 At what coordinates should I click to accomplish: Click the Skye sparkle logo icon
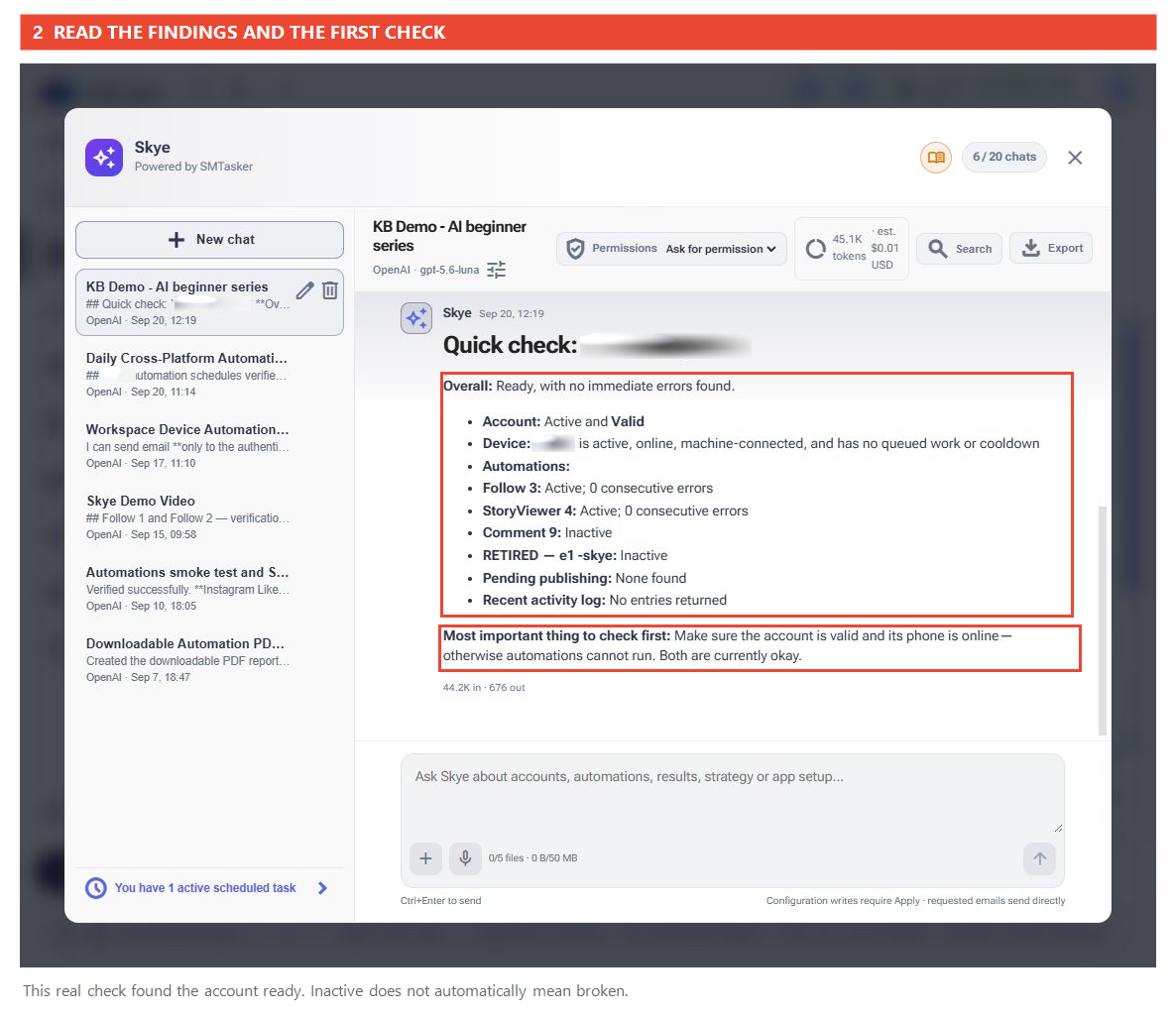(104, 158)
